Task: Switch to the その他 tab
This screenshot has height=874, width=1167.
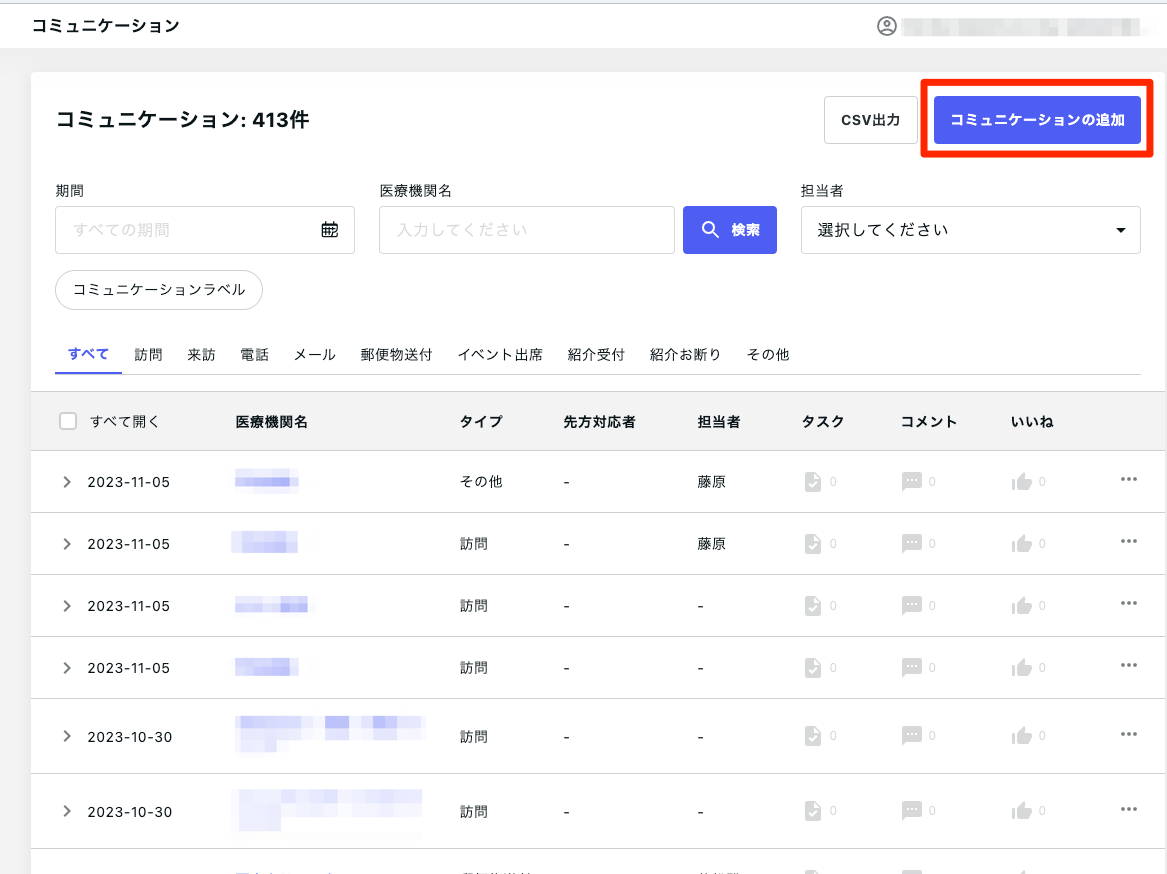Action: point(768,354)
